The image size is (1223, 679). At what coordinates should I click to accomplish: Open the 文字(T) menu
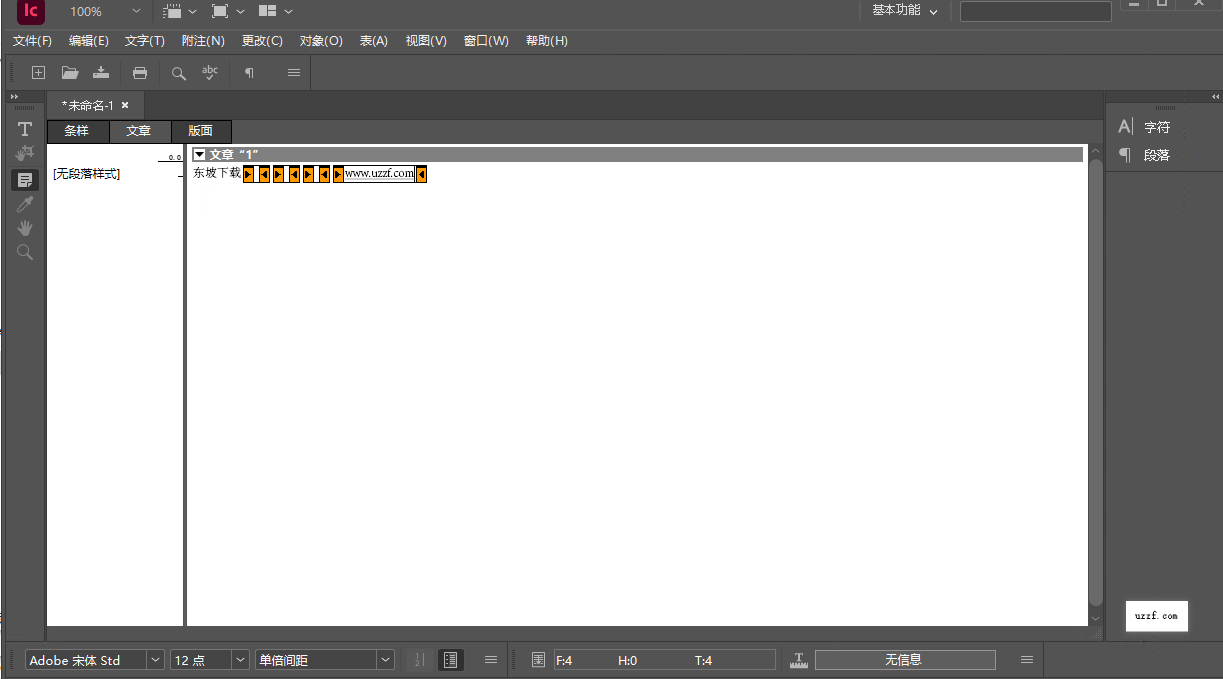(144, 41)
